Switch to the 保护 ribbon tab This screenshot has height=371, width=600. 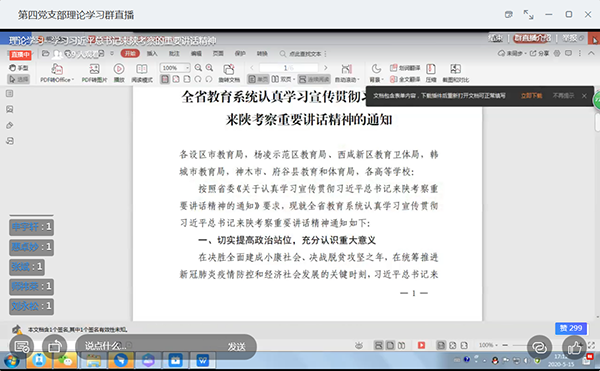pos(240,54)
